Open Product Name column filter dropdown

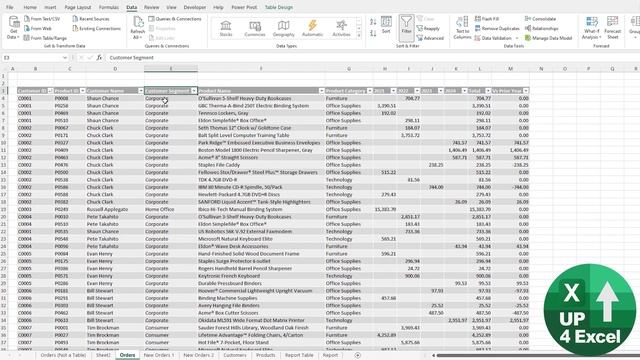(x=321, y=91)
